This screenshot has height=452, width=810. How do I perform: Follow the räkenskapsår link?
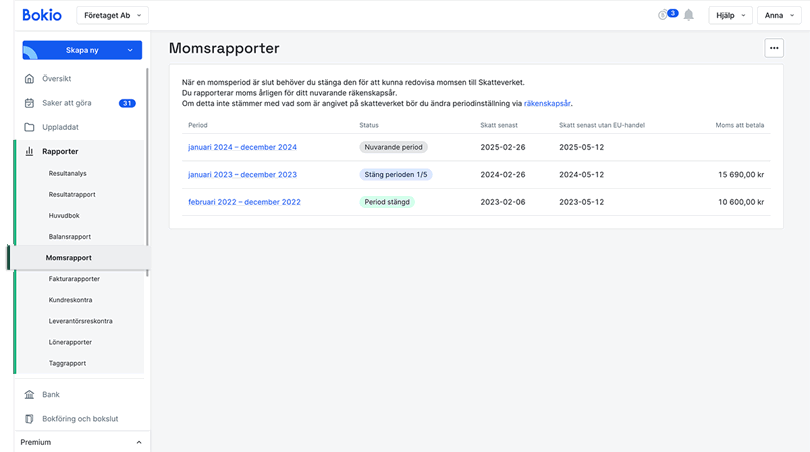pyautogui.click(x=547, y=103)
